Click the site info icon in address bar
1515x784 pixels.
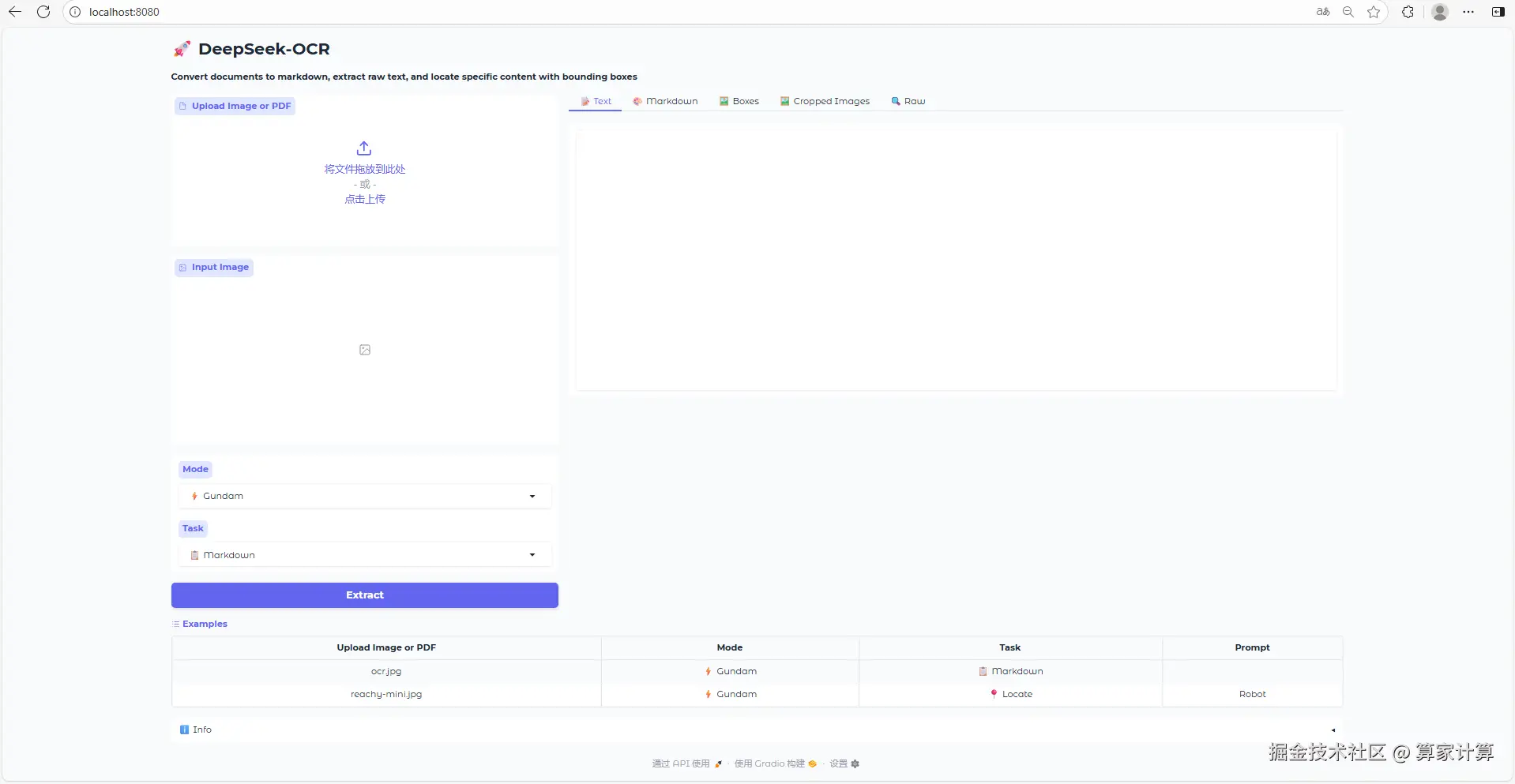pyautogui.click(x=75, y=12)
